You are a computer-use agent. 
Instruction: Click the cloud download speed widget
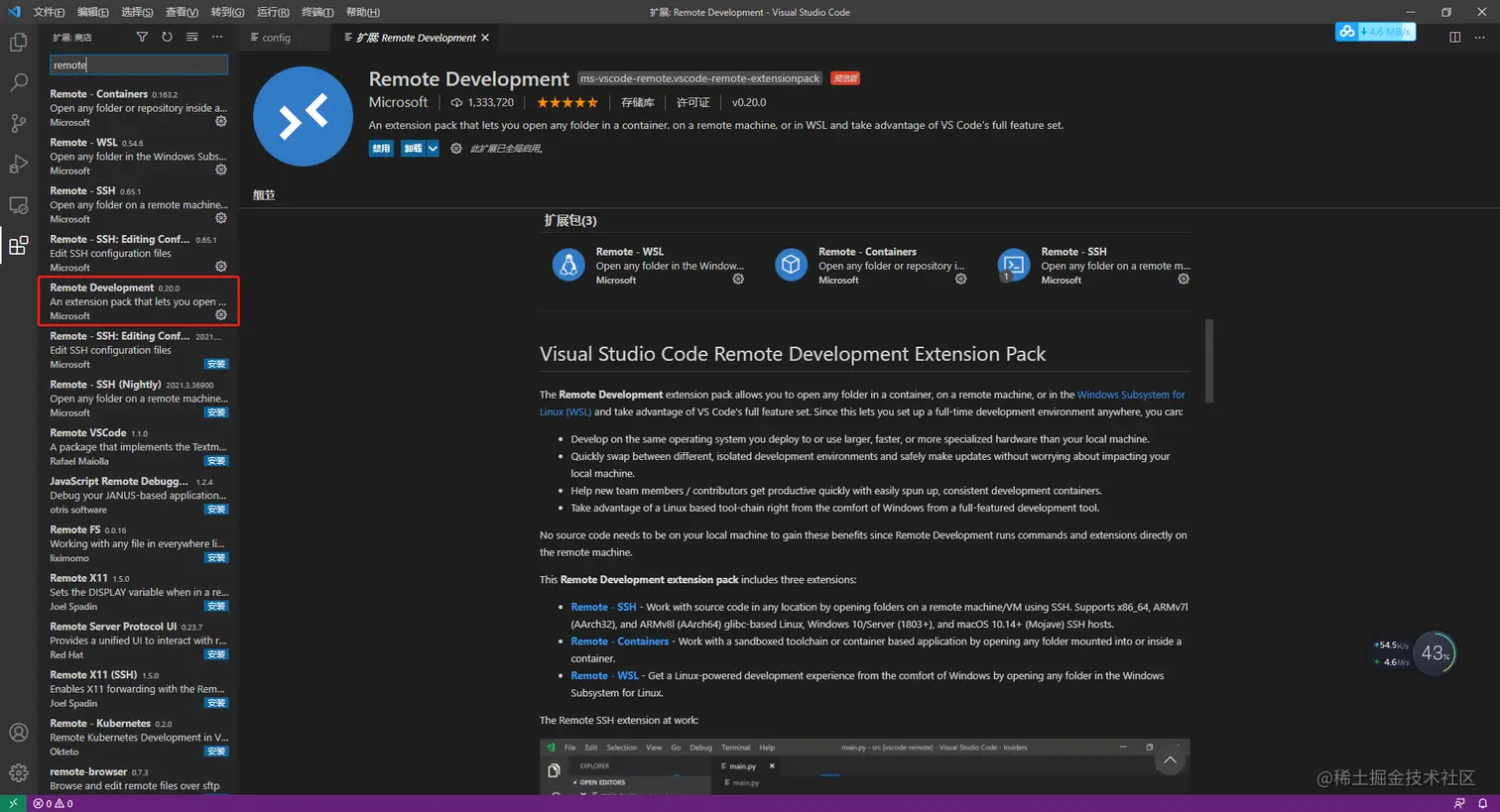[1375, 32]
